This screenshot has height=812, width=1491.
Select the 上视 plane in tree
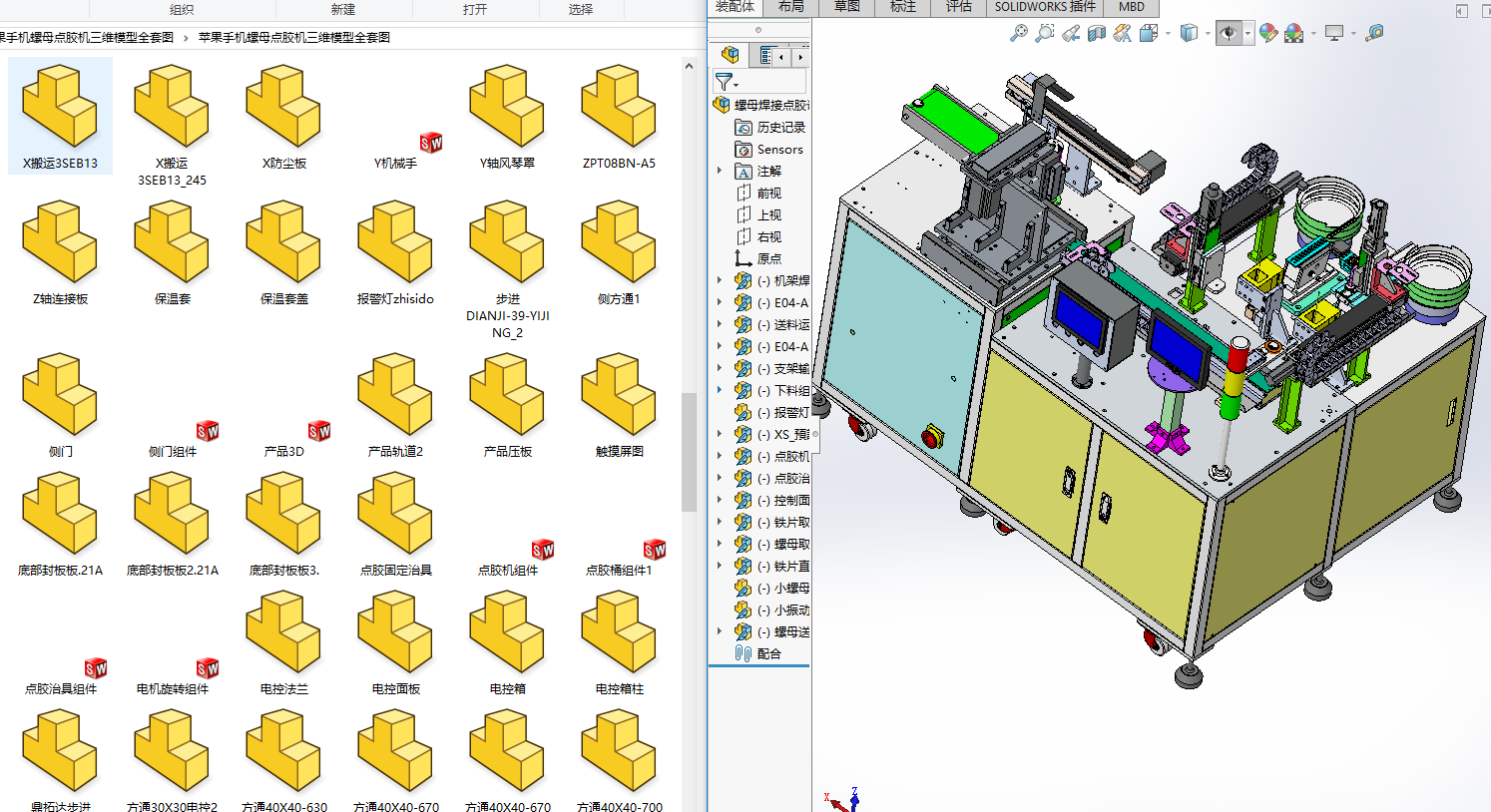[x=758, y=214]
